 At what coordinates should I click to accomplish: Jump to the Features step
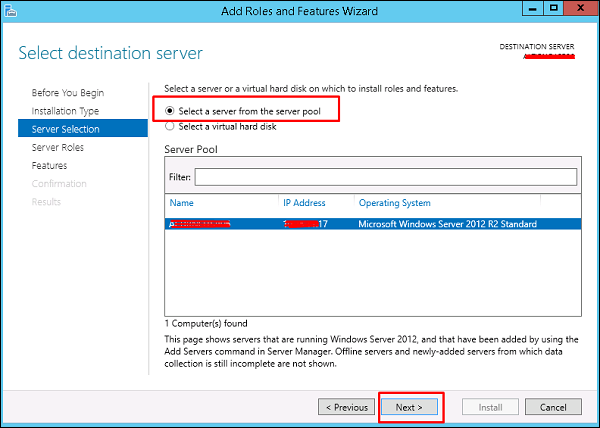click(x=49, y=166)
